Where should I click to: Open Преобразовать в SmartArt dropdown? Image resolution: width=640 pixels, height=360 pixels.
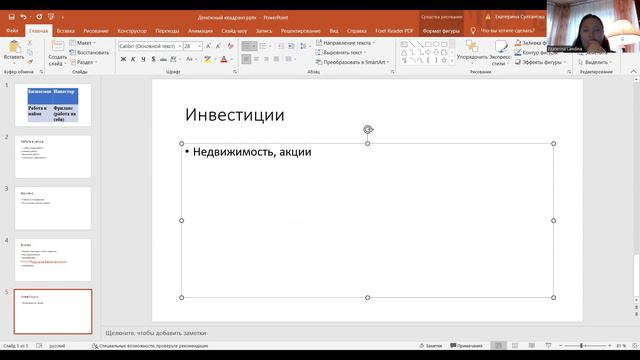click(x=352, y=62)
